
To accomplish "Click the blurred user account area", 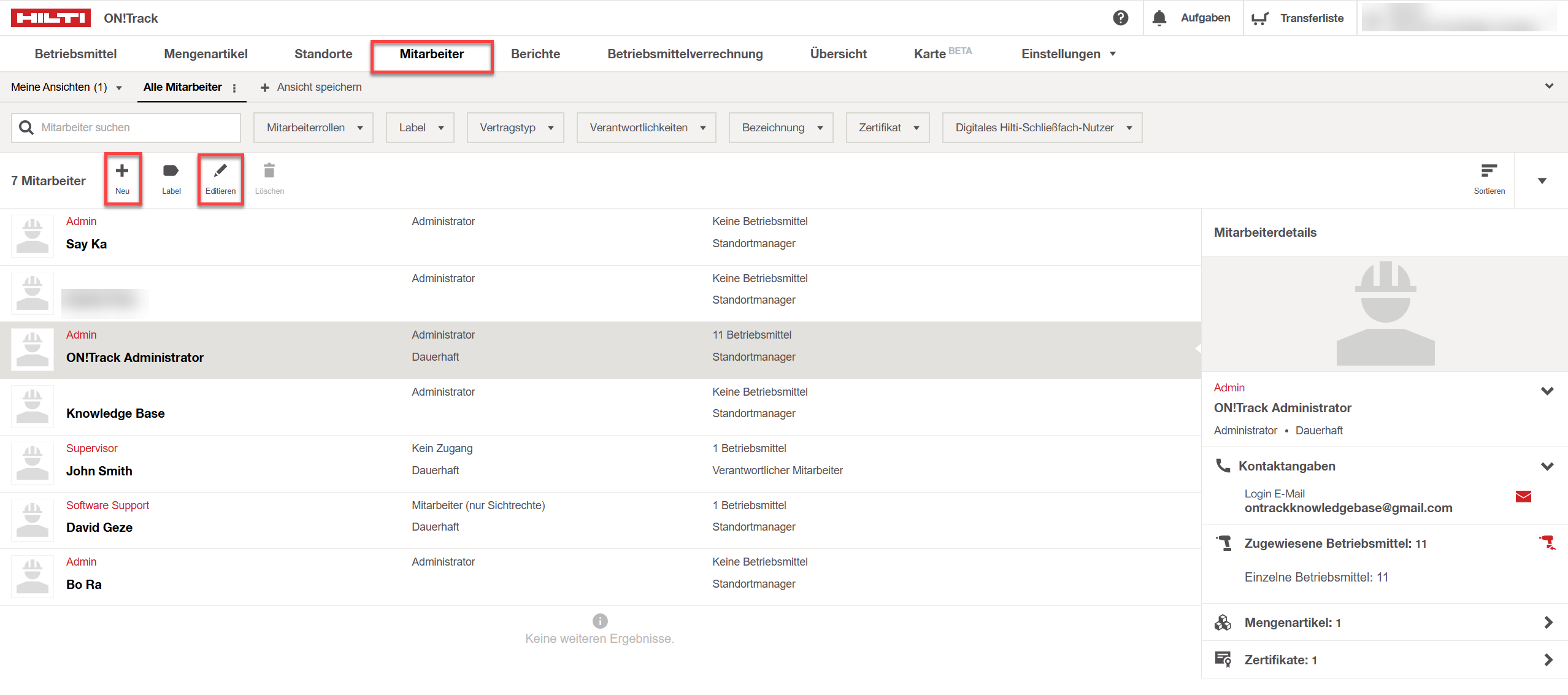I will [1459, 18].
